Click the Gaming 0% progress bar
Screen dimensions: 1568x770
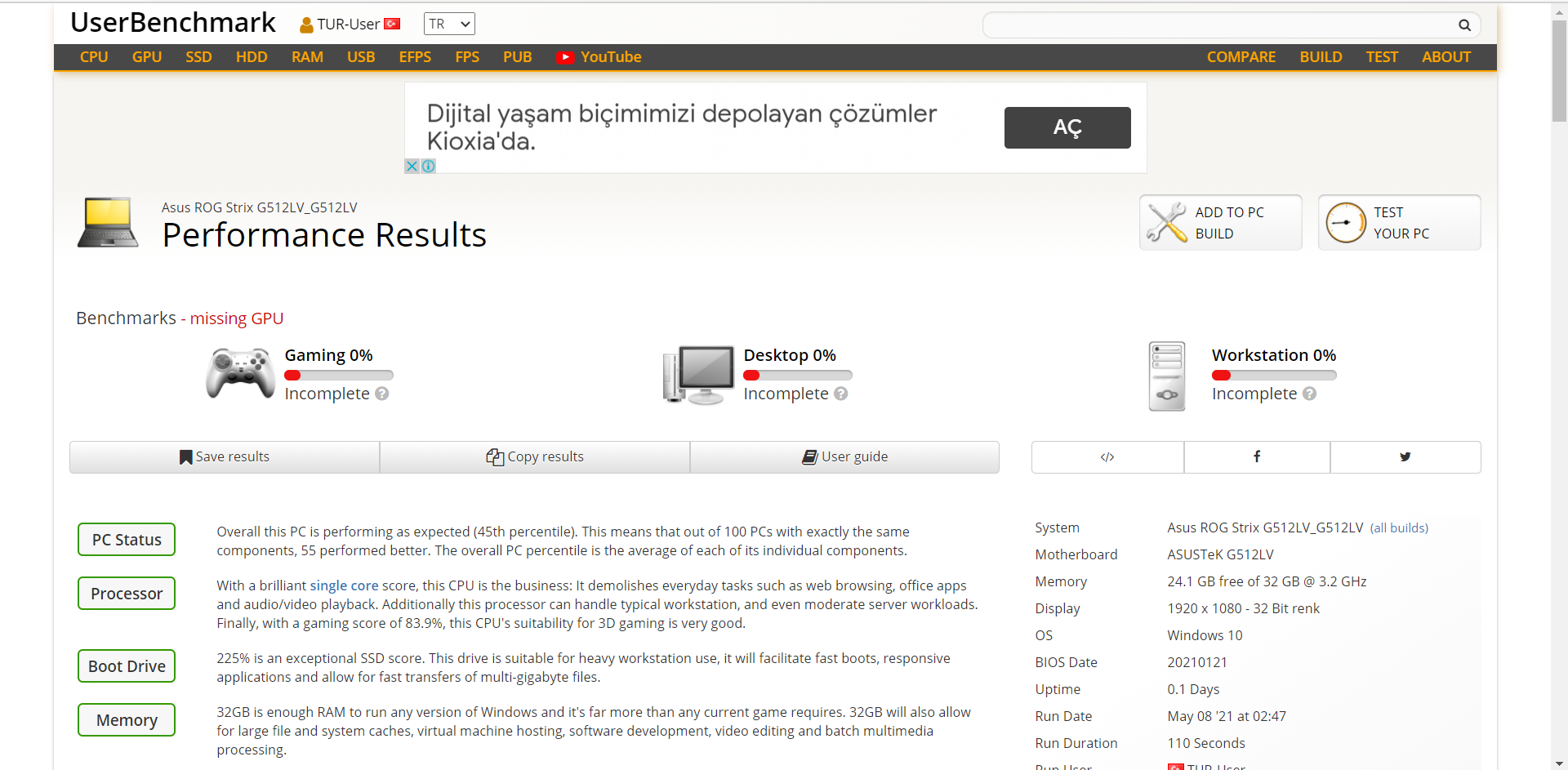[339, 376]
